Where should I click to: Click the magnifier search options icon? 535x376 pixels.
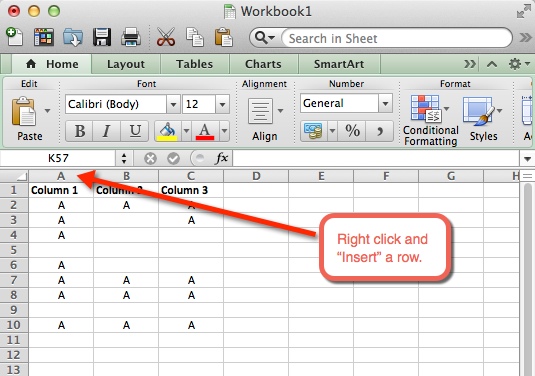264,38
